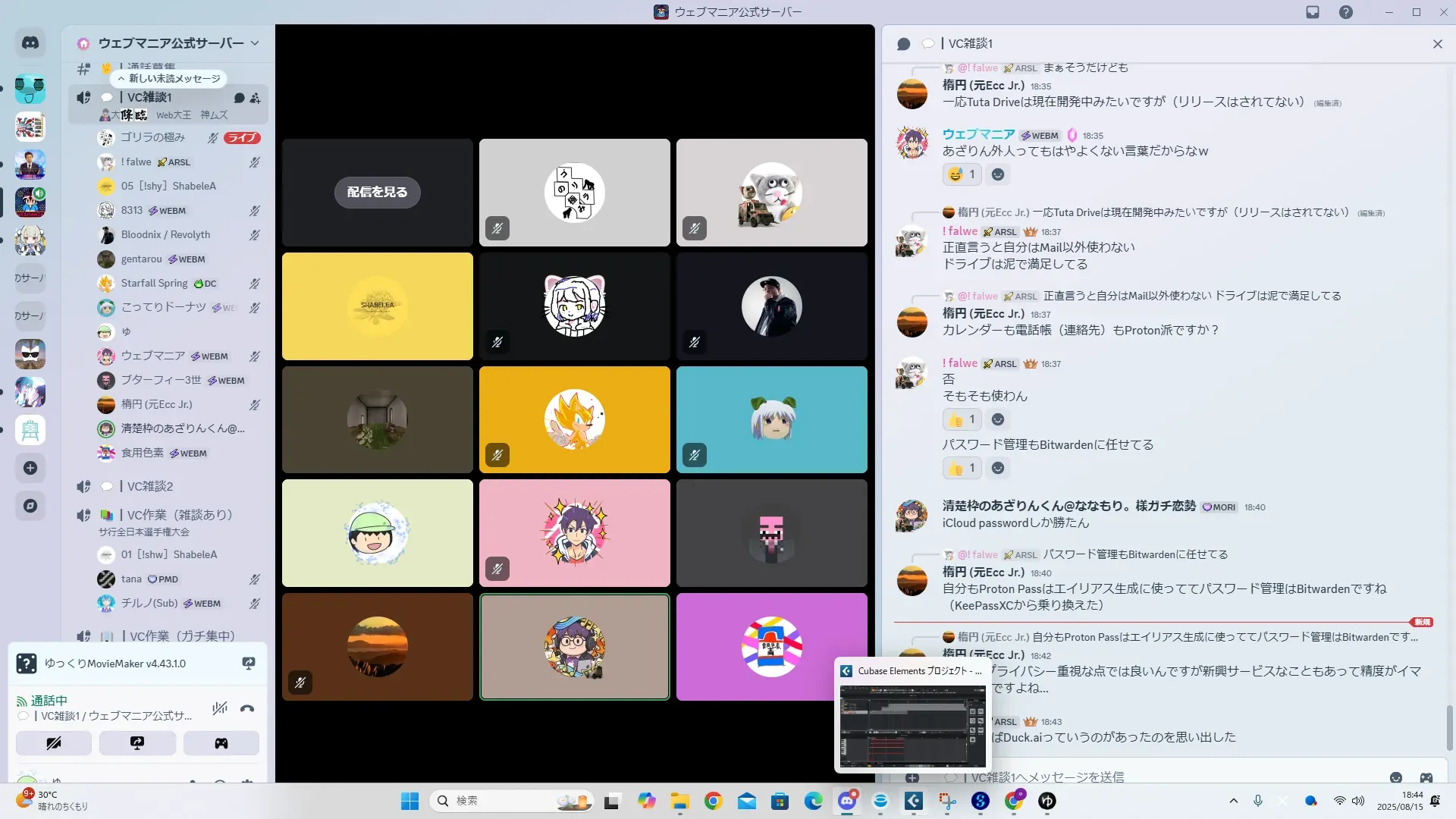Image resolution: width=1456 pixels, height=819 pixels.
Task: Click the add a server plus icon
Action: coord(30,468)
